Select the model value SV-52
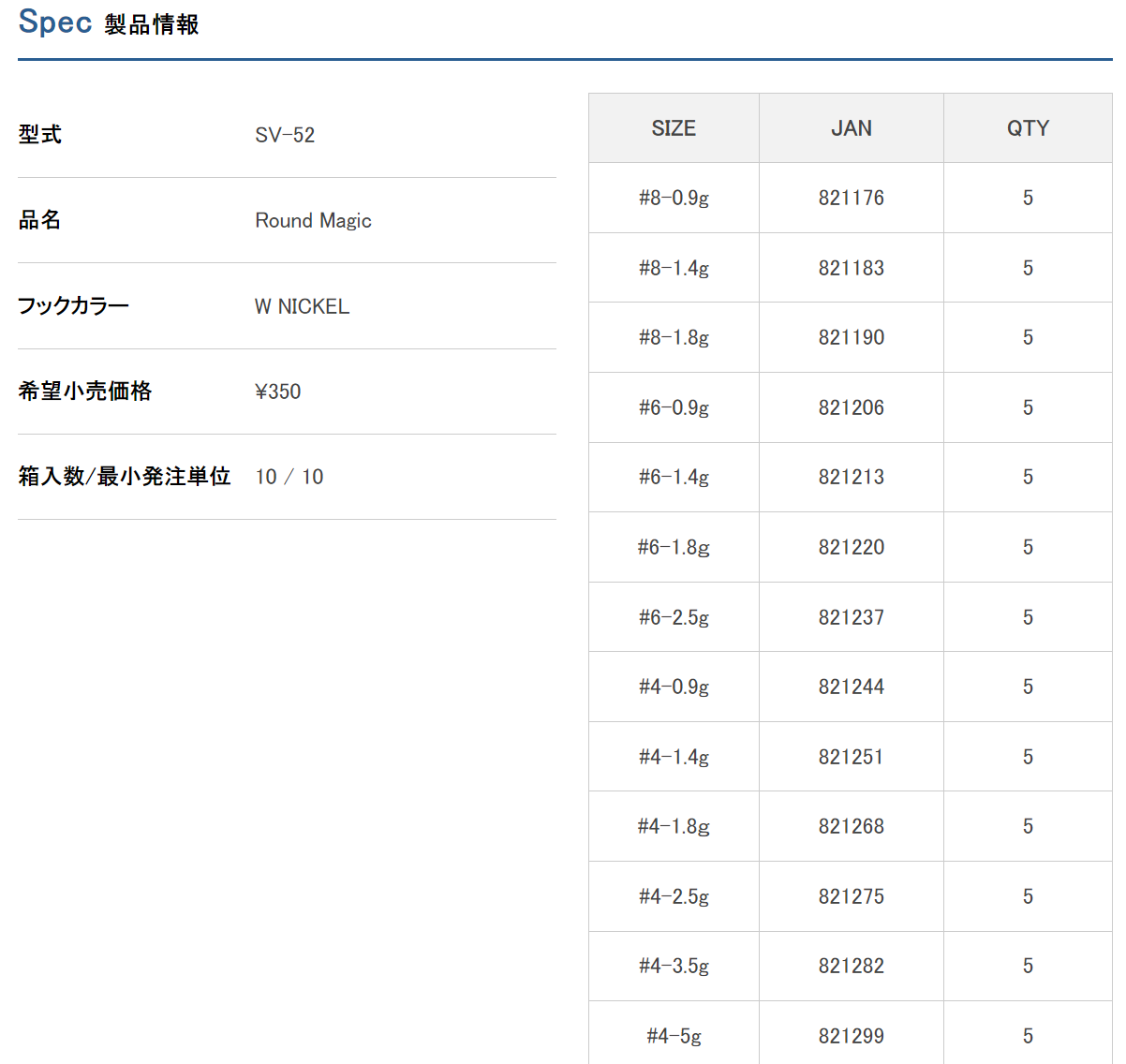The height and width of the screenshot is (1064, 1126). 285,135
